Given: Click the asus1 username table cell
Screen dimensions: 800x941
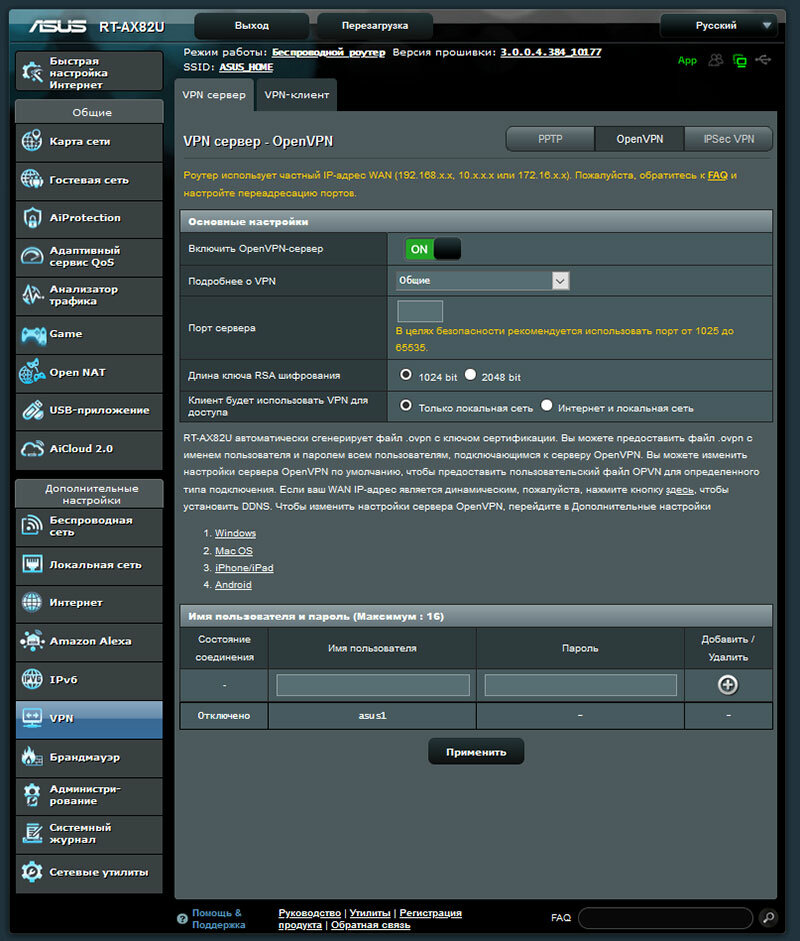Looking at the screenshot, I should [372, 715].
